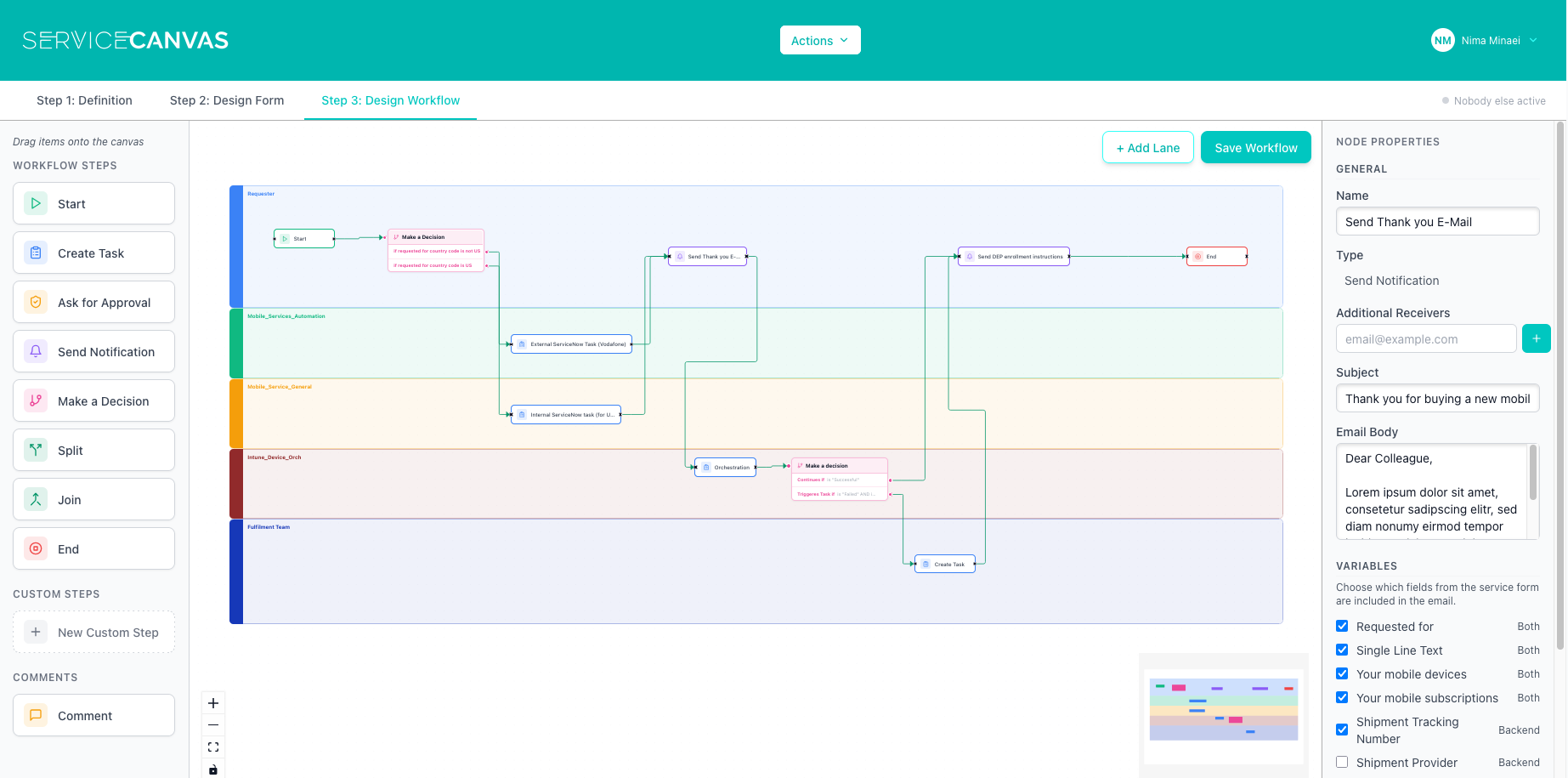Select the Make a Decision branch icon
The image size is (1568, 778).
36,401
